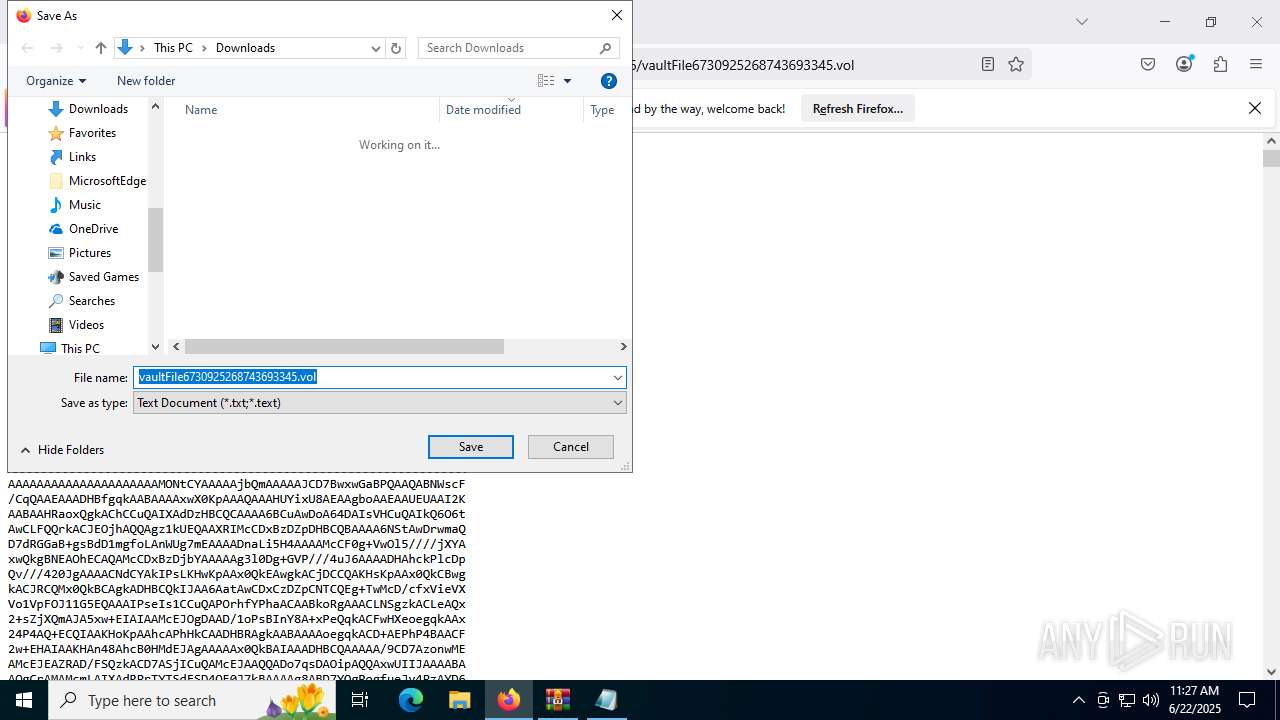
Task: Select Searches in the navigation tree
Action: click(x=91, y=301)
